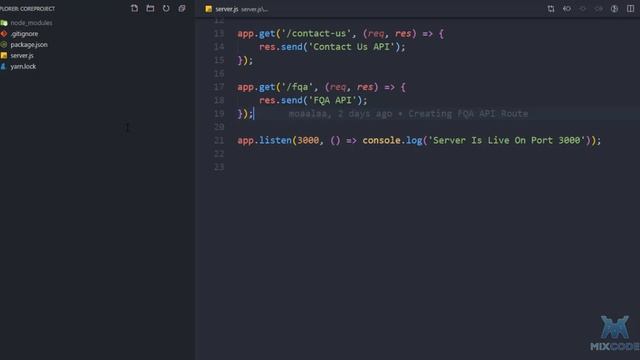This screenshot has width=640, height=360.
Task: Click app.get on line 17
Action: (x=256, y=87)
